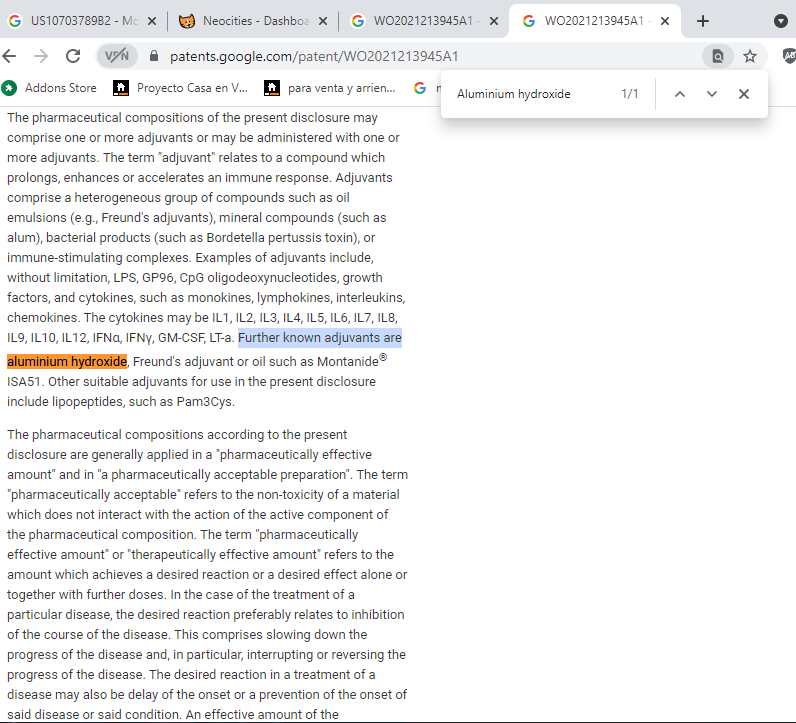Image resolution: width=796 pixels, height=723 pixels.
Task: Switch to the first WO2021213945A1 tab
Action: pos(417,21)
